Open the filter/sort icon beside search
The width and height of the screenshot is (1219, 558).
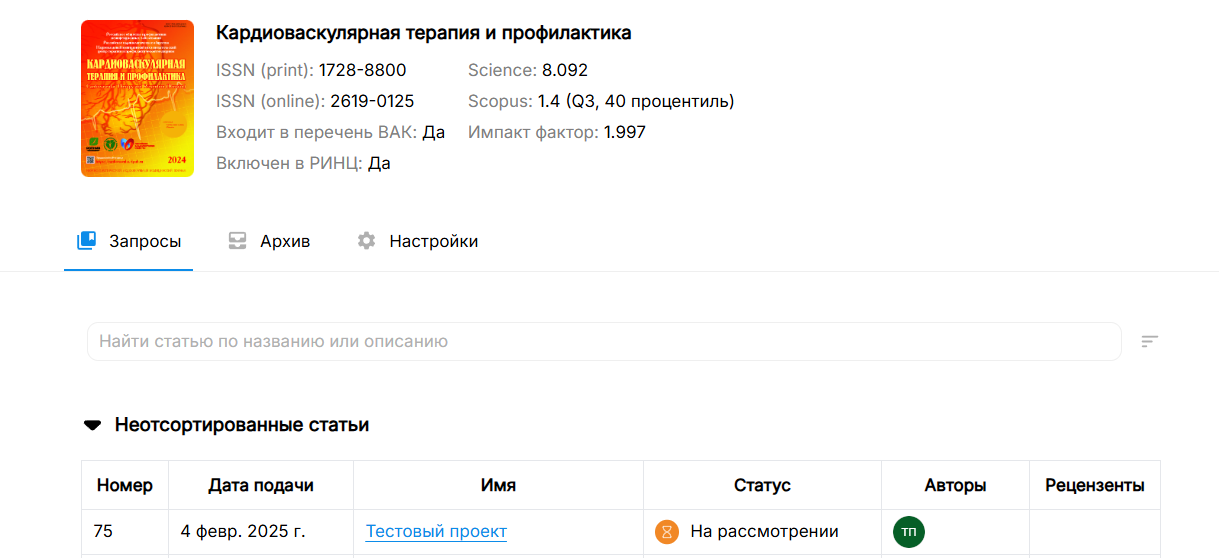tap(1150, 341)
